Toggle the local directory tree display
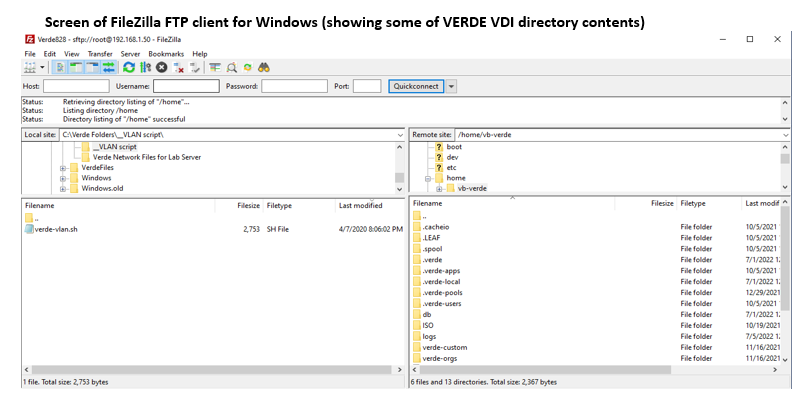 click(x=76, y=67)
